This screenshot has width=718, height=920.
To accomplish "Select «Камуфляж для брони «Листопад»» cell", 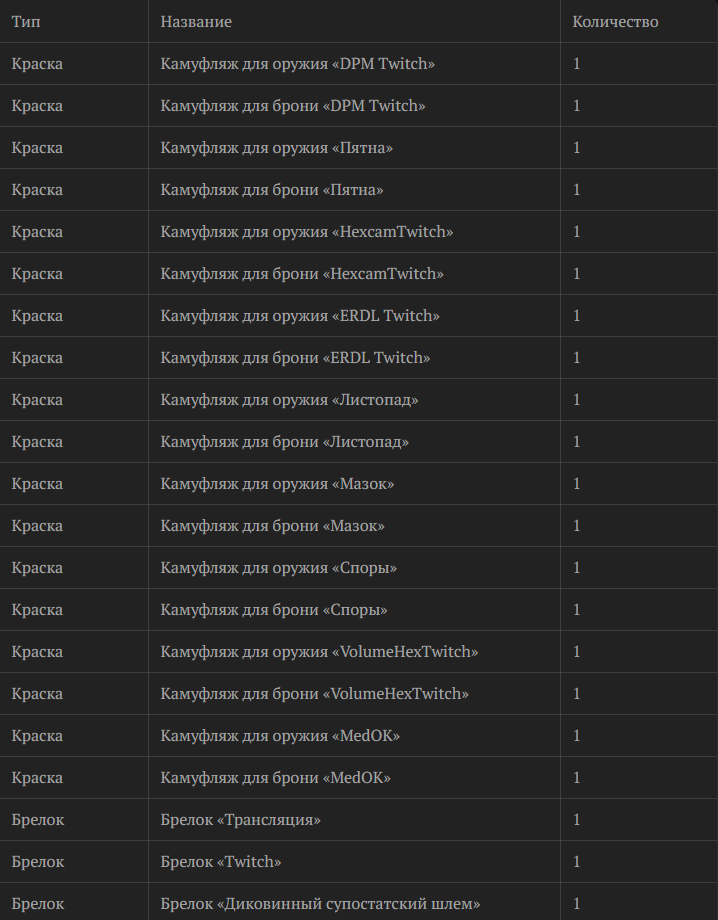I will click(354, 442).
